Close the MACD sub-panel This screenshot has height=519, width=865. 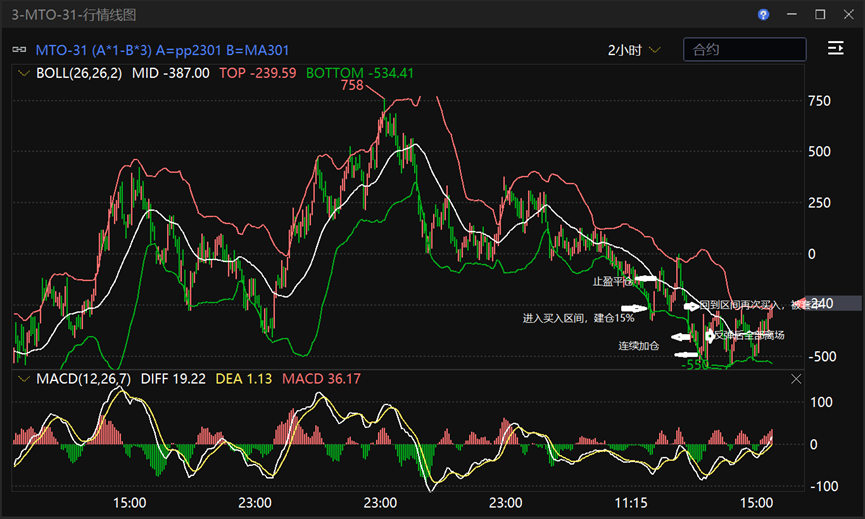pyautogui.click(x=796, y=379)
